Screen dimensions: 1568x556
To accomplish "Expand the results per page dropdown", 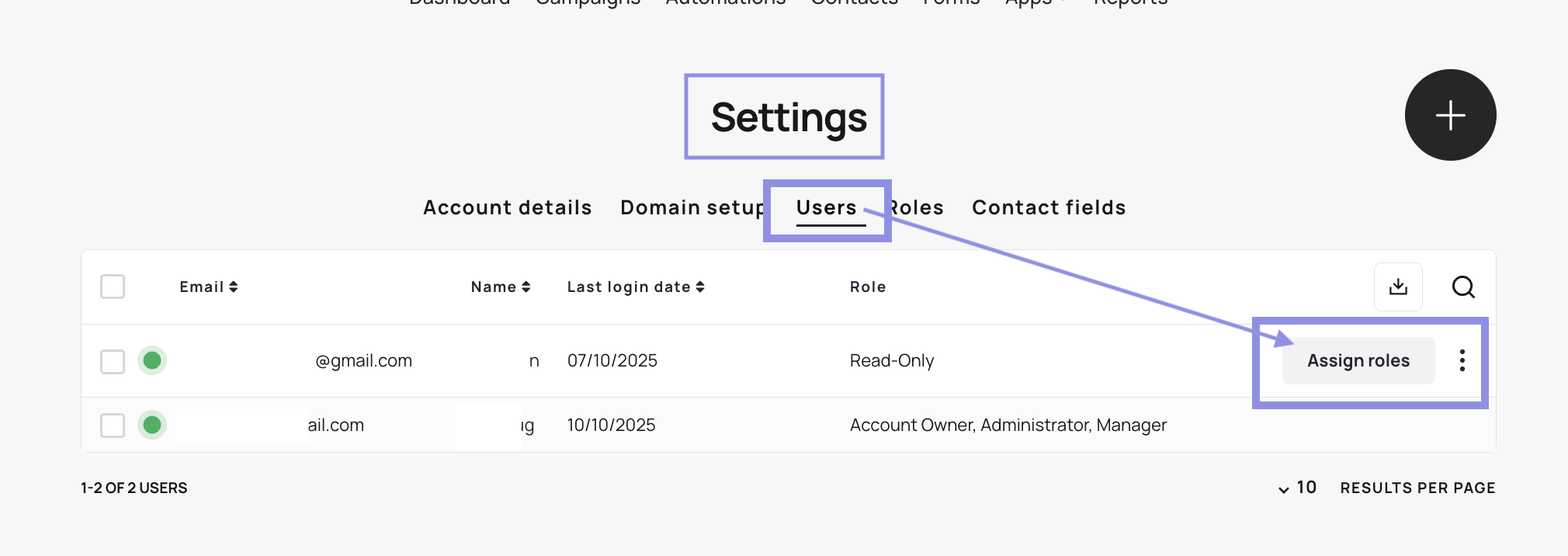I will [x=1298, y=488].
